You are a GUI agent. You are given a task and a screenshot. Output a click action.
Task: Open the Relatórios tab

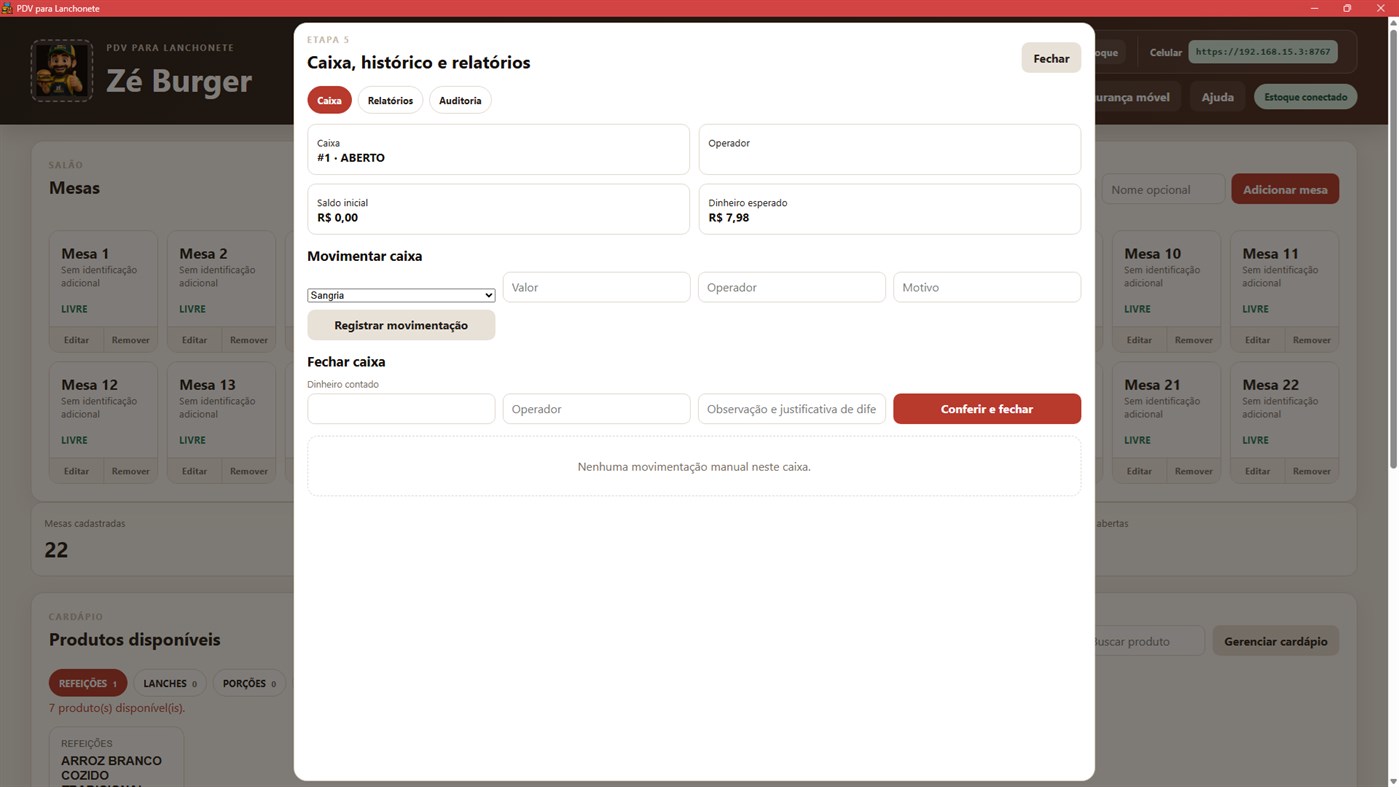(x=390, y=100)
